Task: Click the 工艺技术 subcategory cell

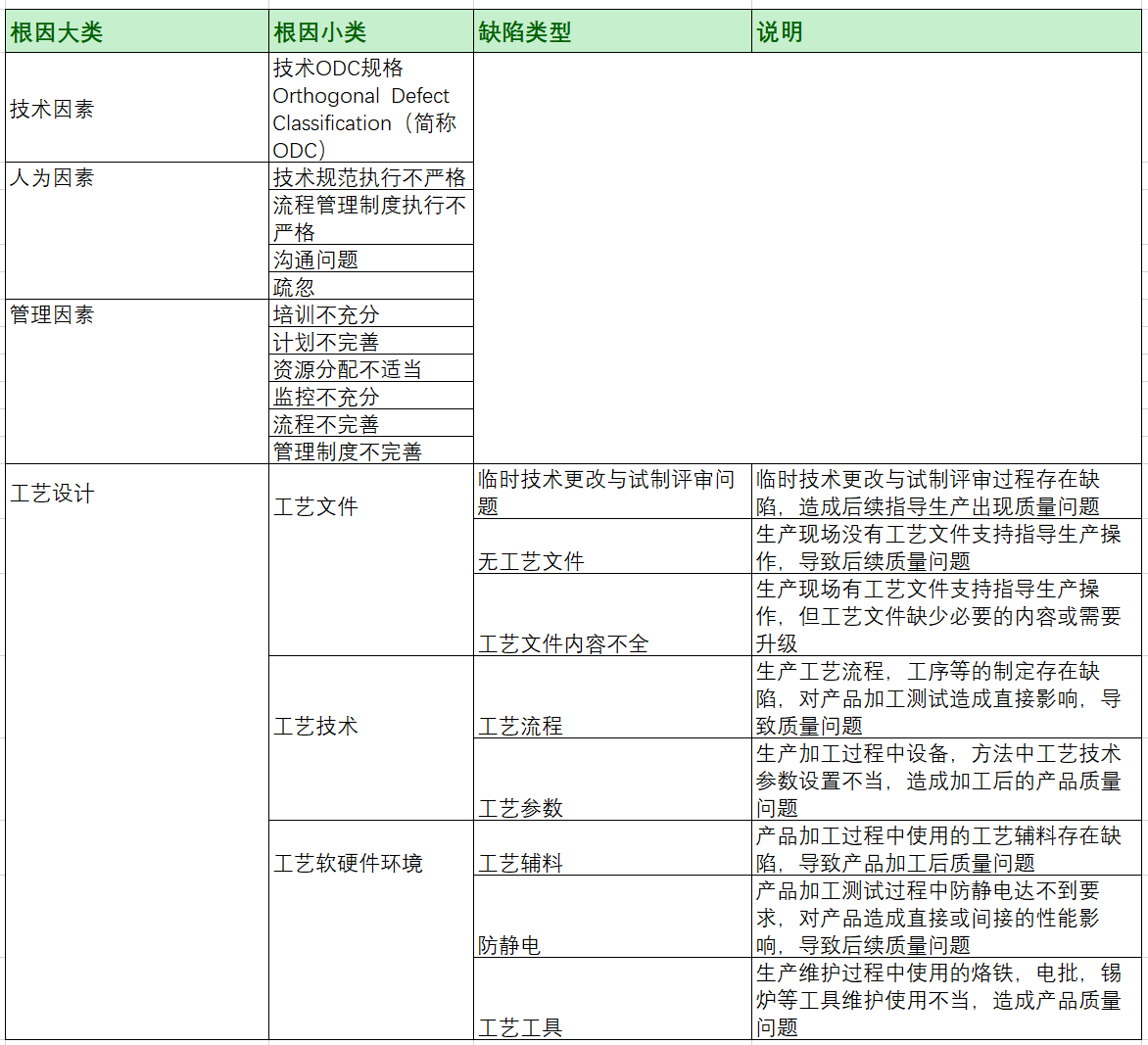Action: (x=371, y=738)
